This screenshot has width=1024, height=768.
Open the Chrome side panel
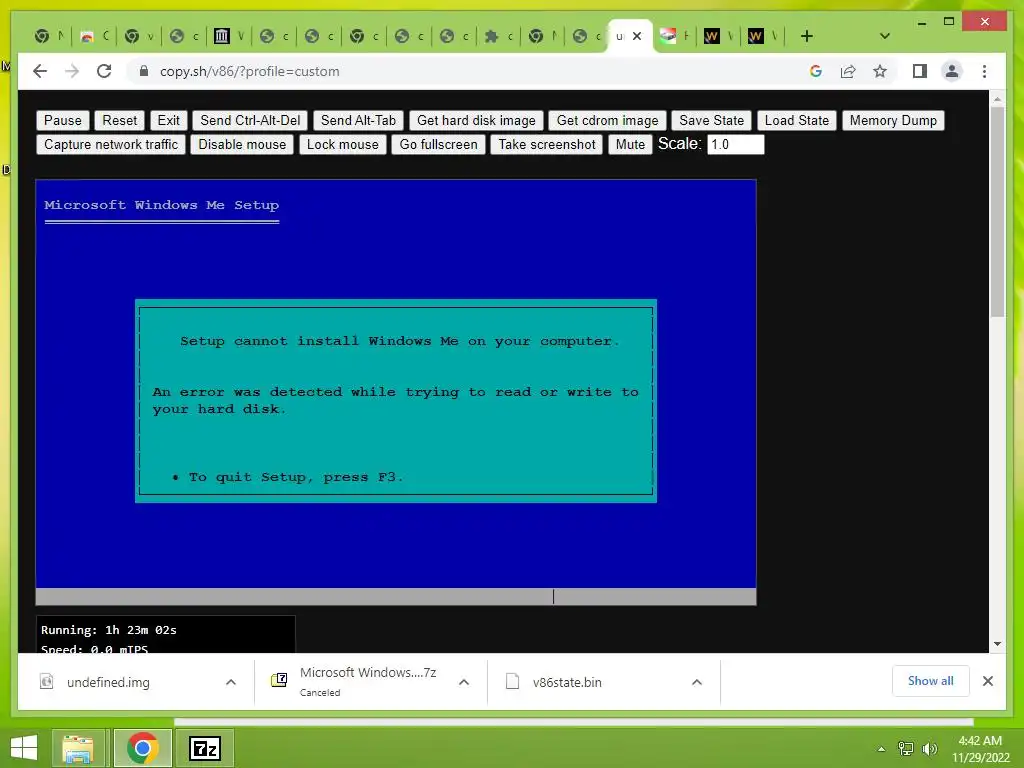[920, 71]
